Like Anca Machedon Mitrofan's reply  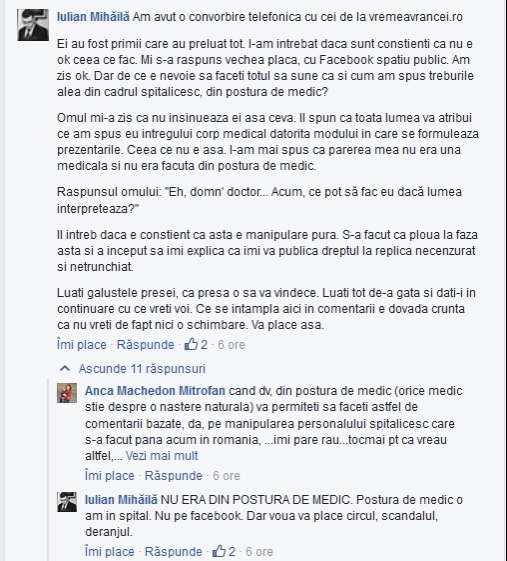click(110, 475)
